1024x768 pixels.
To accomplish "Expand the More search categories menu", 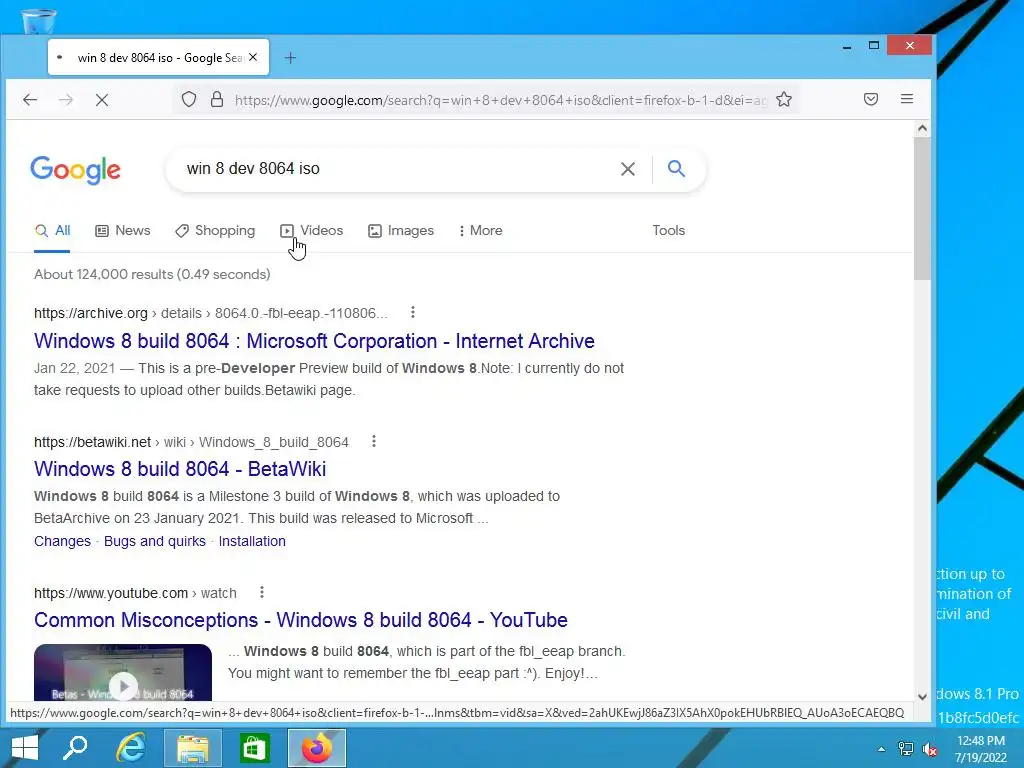I will [481, 231].
